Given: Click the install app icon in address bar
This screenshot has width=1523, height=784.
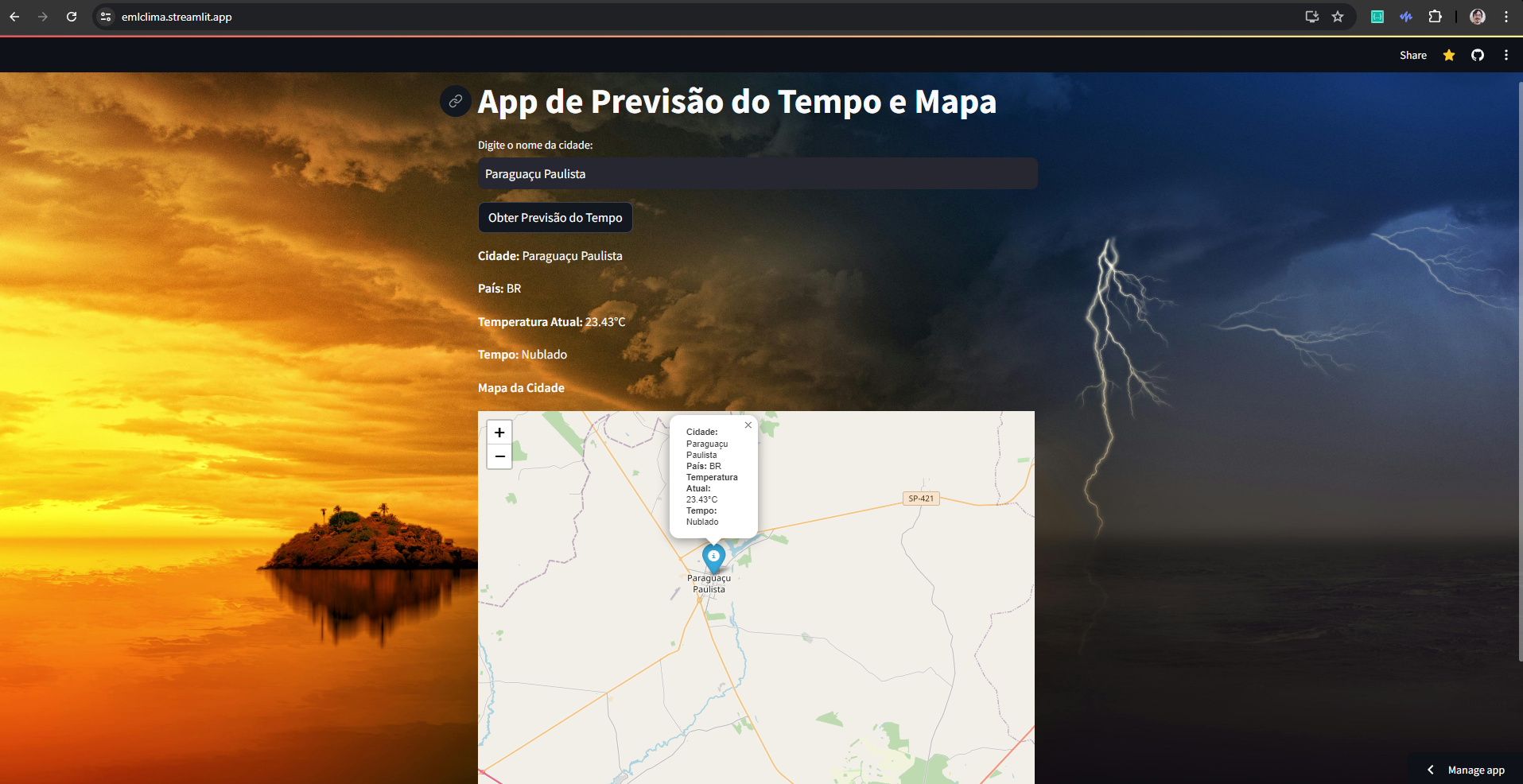Looking at the screenshot, I should click(x=1312, y=17).
